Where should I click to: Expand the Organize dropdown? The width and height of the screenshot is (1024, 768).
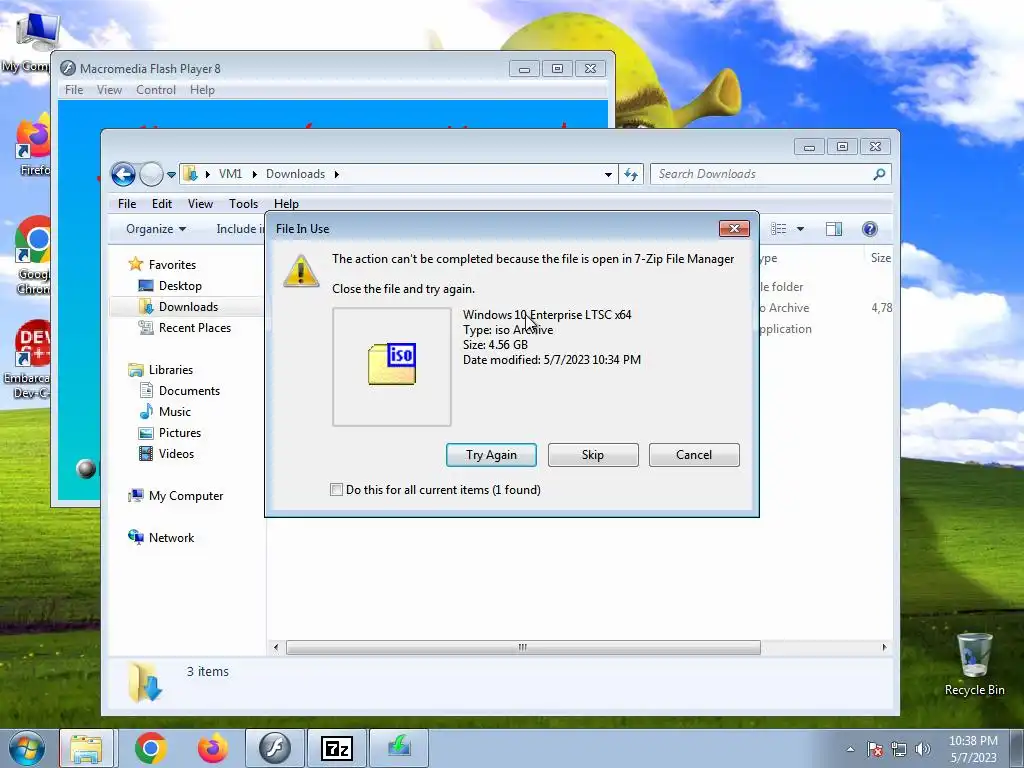(x=155, y=229)
